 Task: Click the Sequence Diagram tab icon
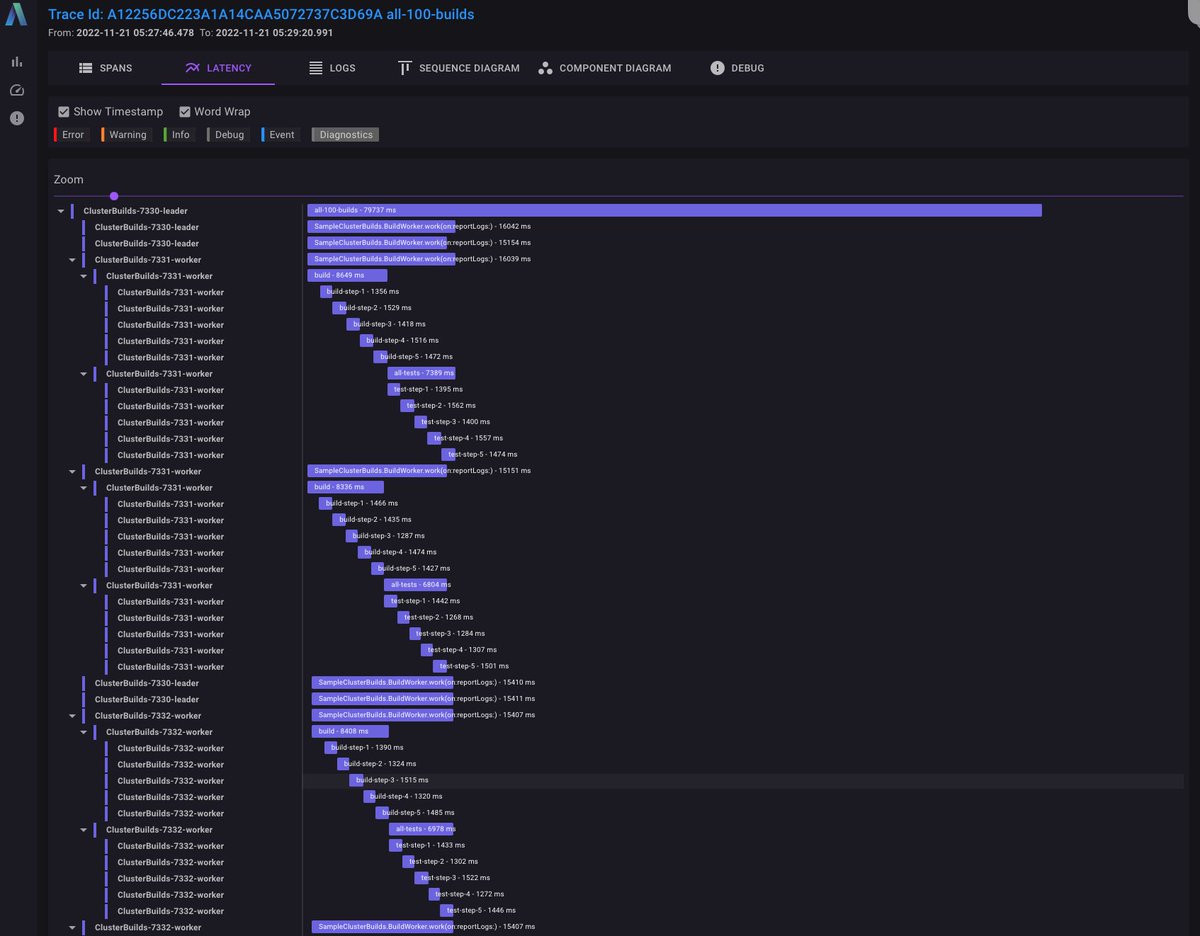pyautogui.click(x=405, y=68)
